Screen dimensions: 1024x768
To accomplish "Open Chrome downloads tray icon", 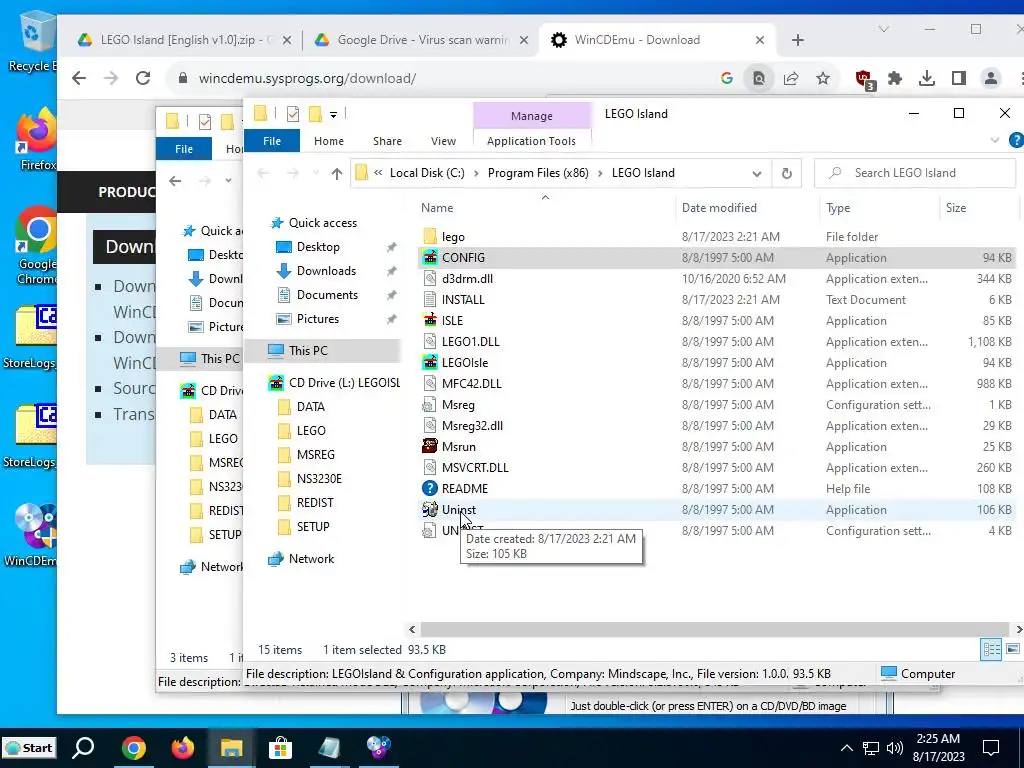I will pos(927,78).
